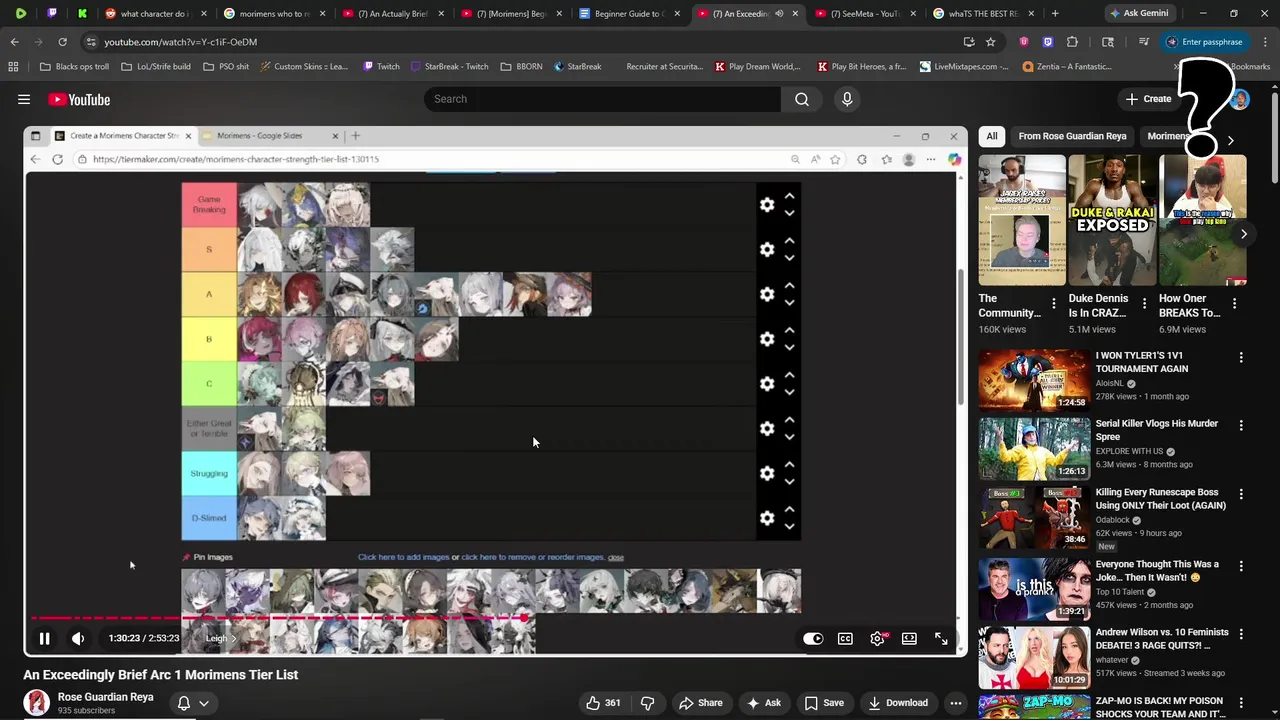Switch the player to theater mode

[909, 638]
